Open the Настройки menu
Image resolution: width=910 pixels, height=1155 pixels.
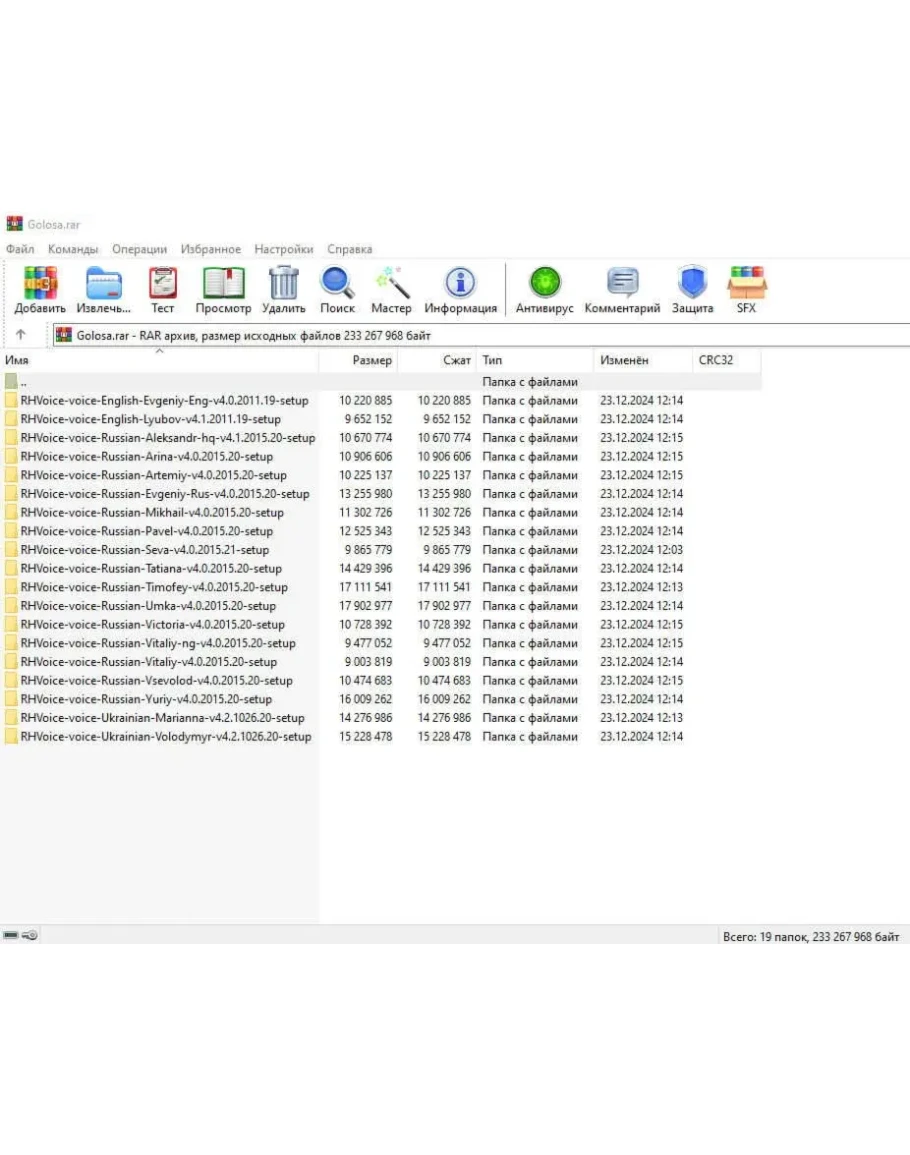point(283,249)
